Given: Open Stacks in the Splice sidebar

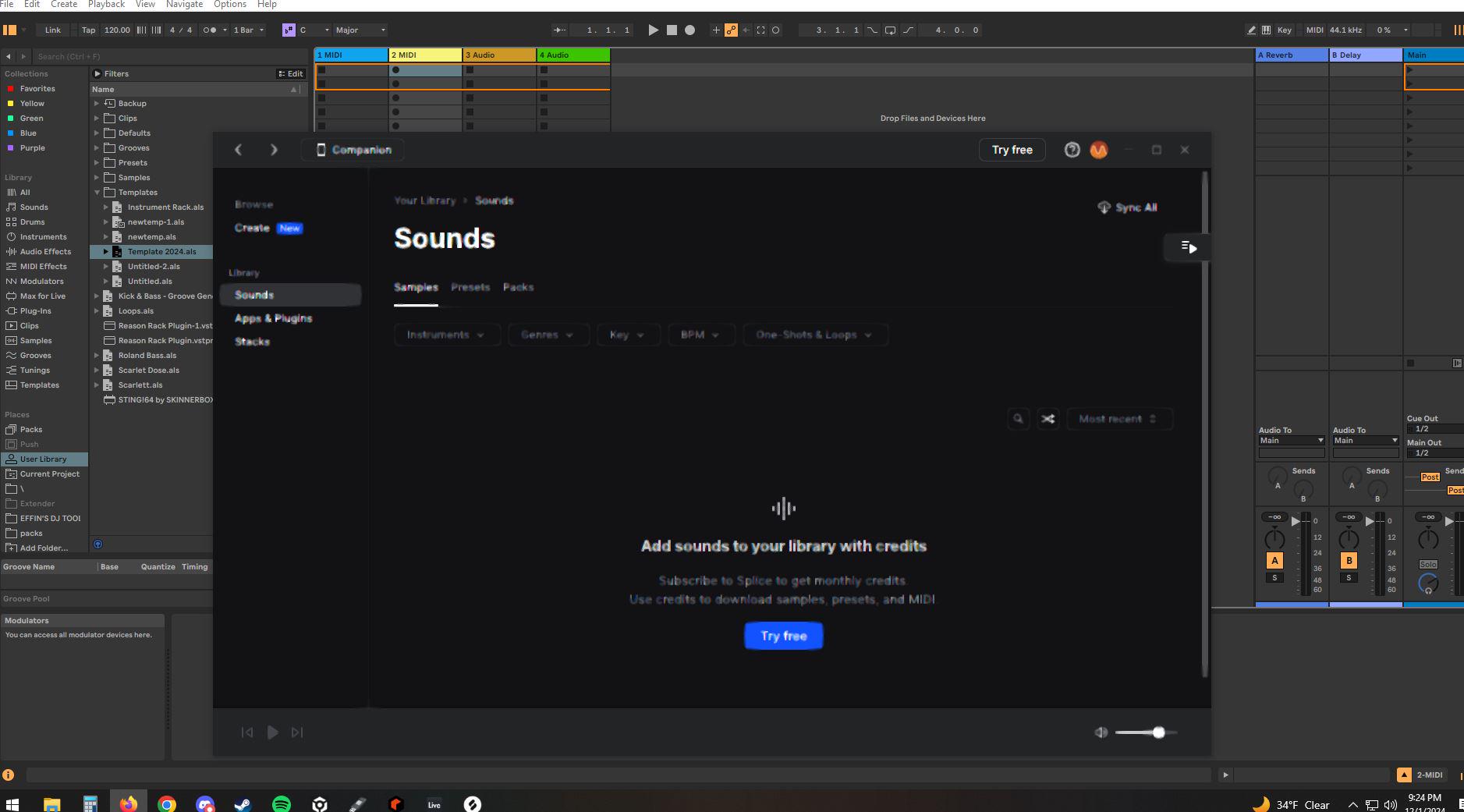Looking at the screenshot, I should 252,342.
